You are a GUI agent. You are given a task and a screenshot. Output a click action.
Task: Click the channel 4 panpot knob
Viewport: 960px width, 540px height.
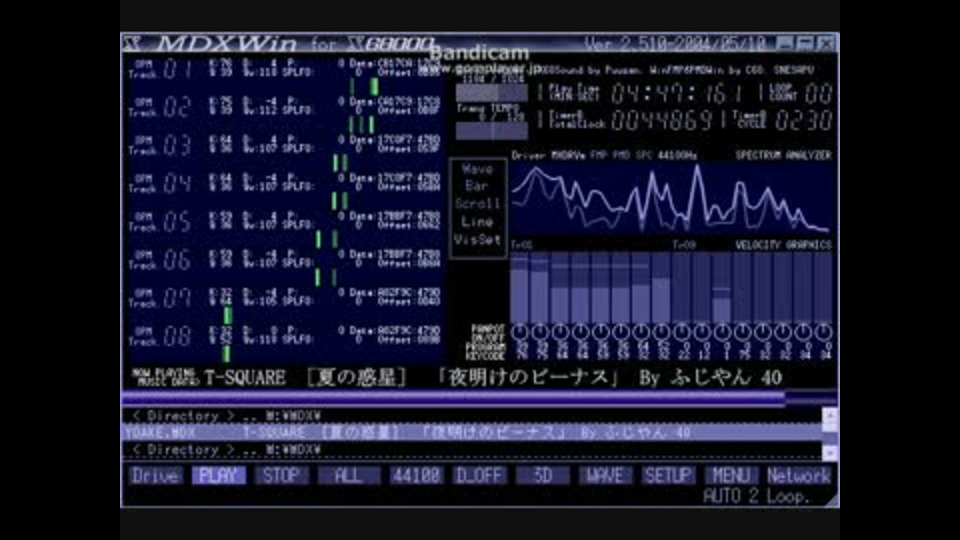(580, 332)
